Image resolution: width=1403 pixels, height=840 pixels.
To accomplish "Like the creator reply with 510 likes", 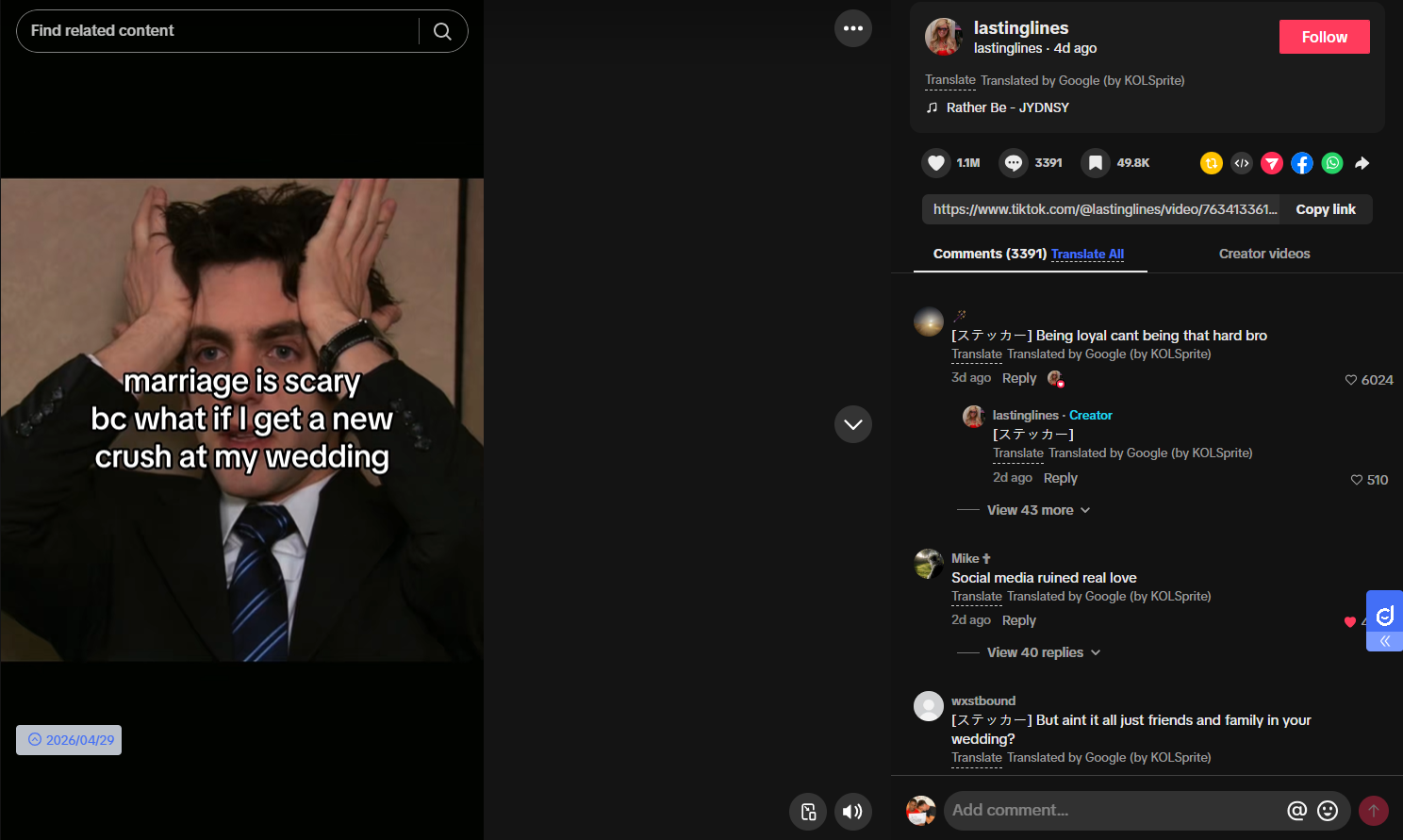I will pos(1357,480).
